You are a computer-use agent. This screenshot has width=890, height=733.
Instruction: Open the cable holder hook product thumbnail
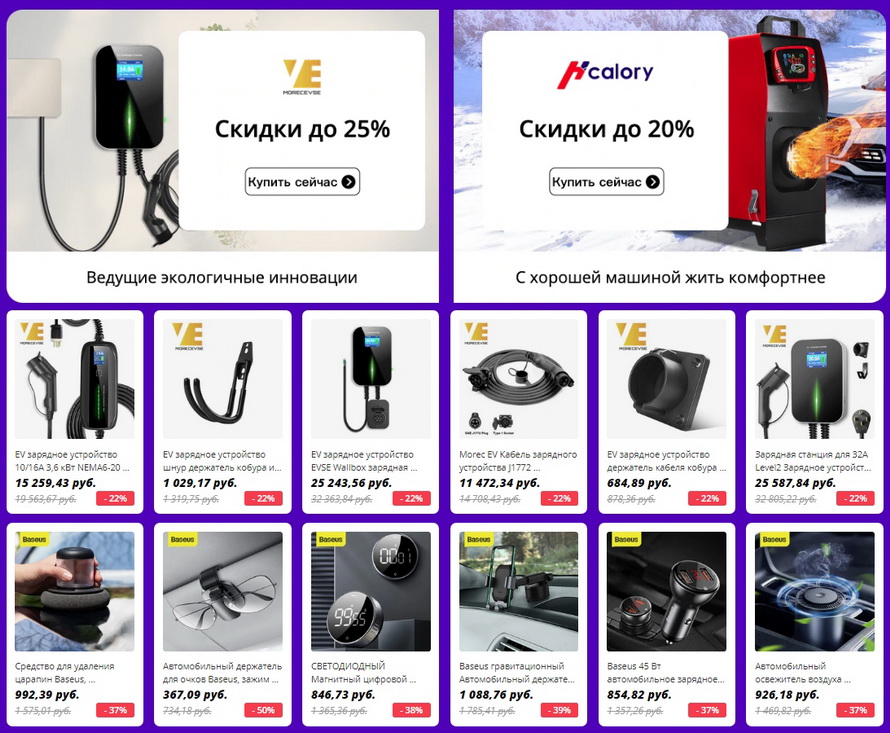coord(222,379)
